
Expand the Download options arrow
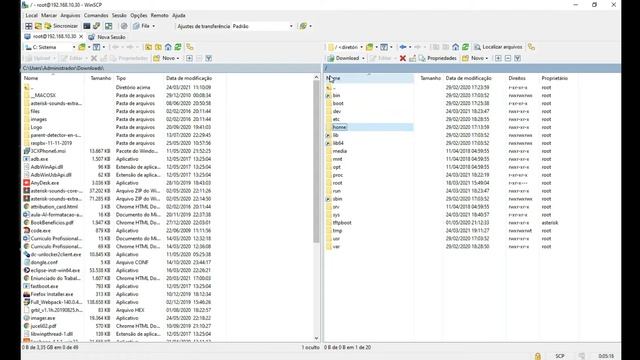click(363, 58)
